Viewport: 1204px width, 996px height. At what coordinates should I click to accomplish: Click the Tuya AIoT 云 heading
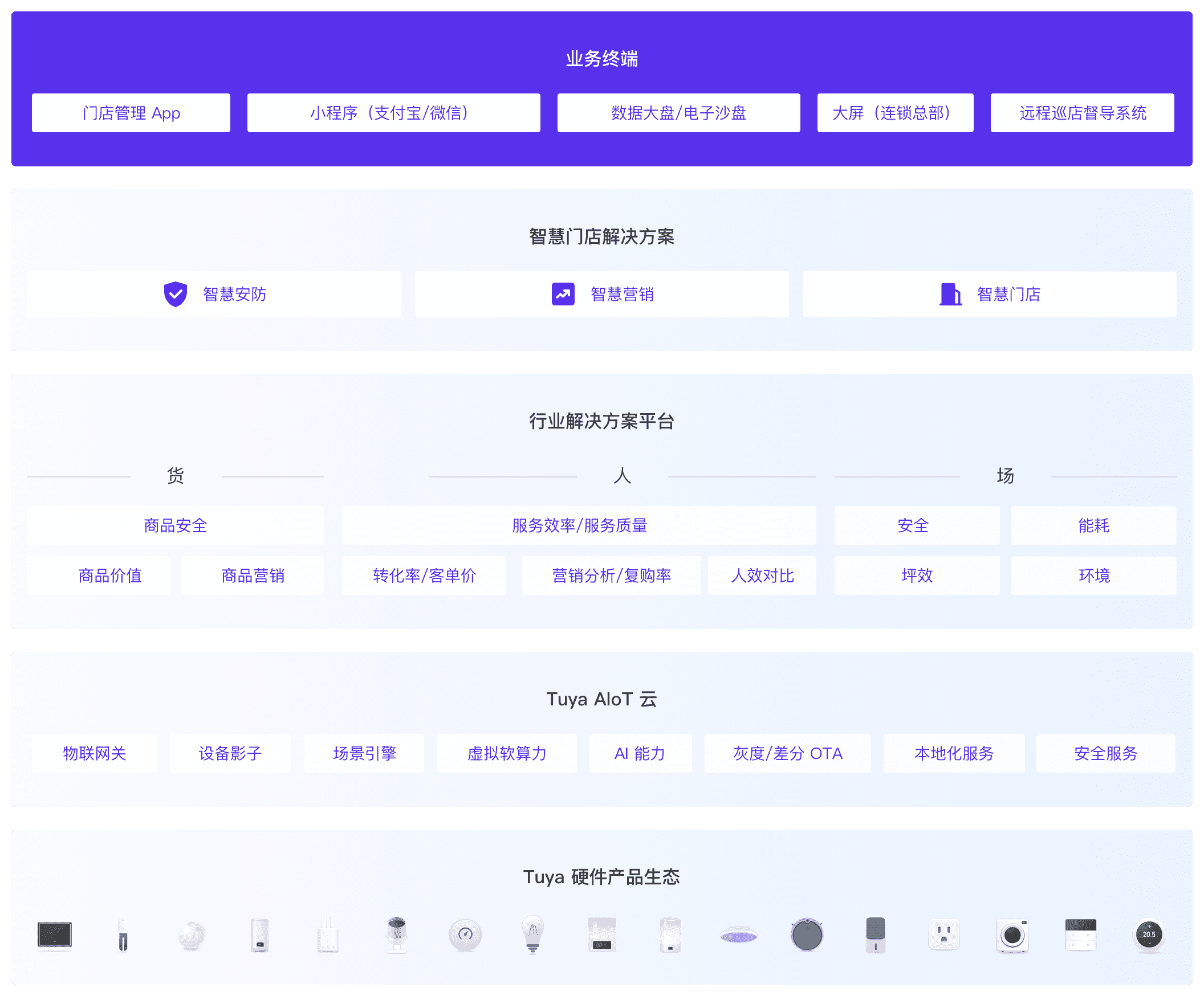602,699
